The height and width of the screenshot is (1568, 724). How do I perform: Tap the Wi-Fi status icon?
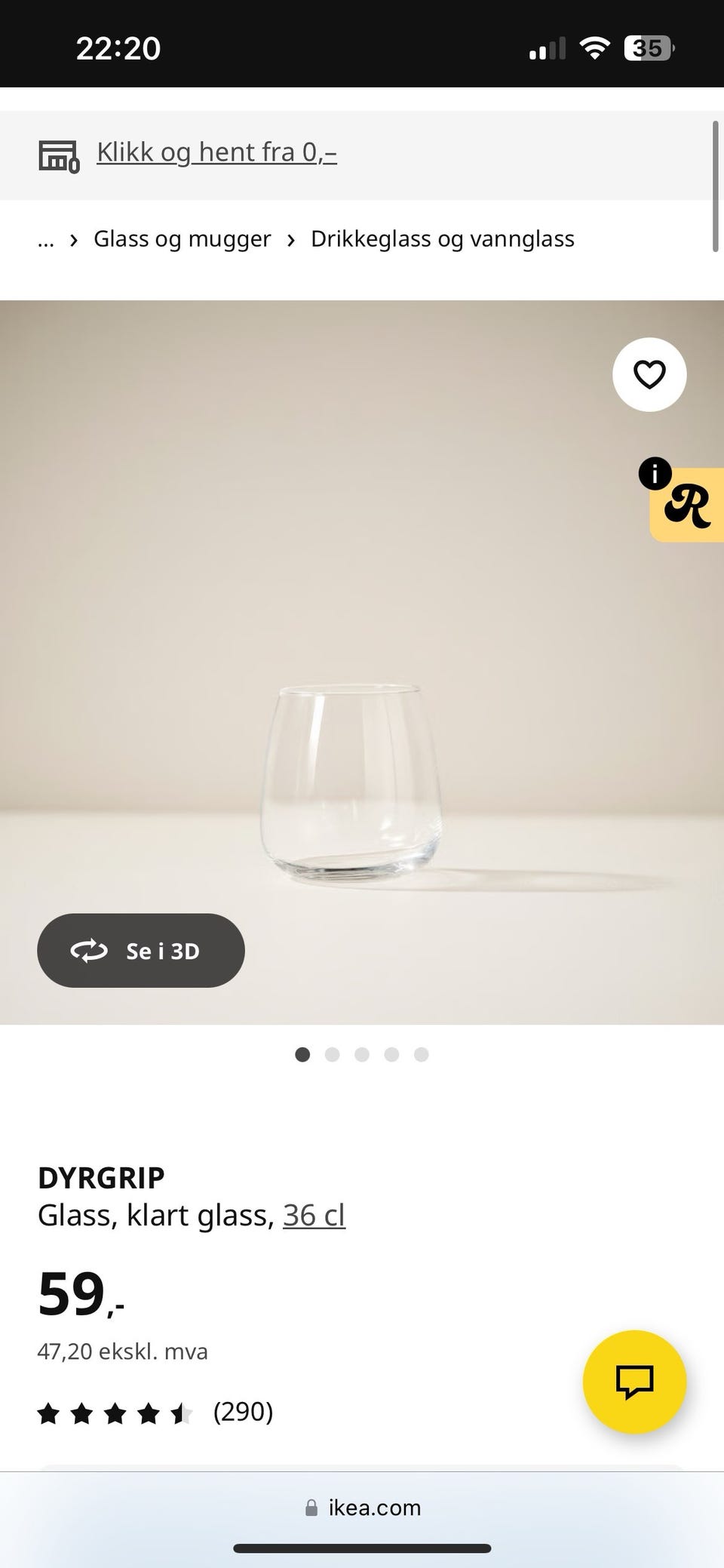click(594, 49)
